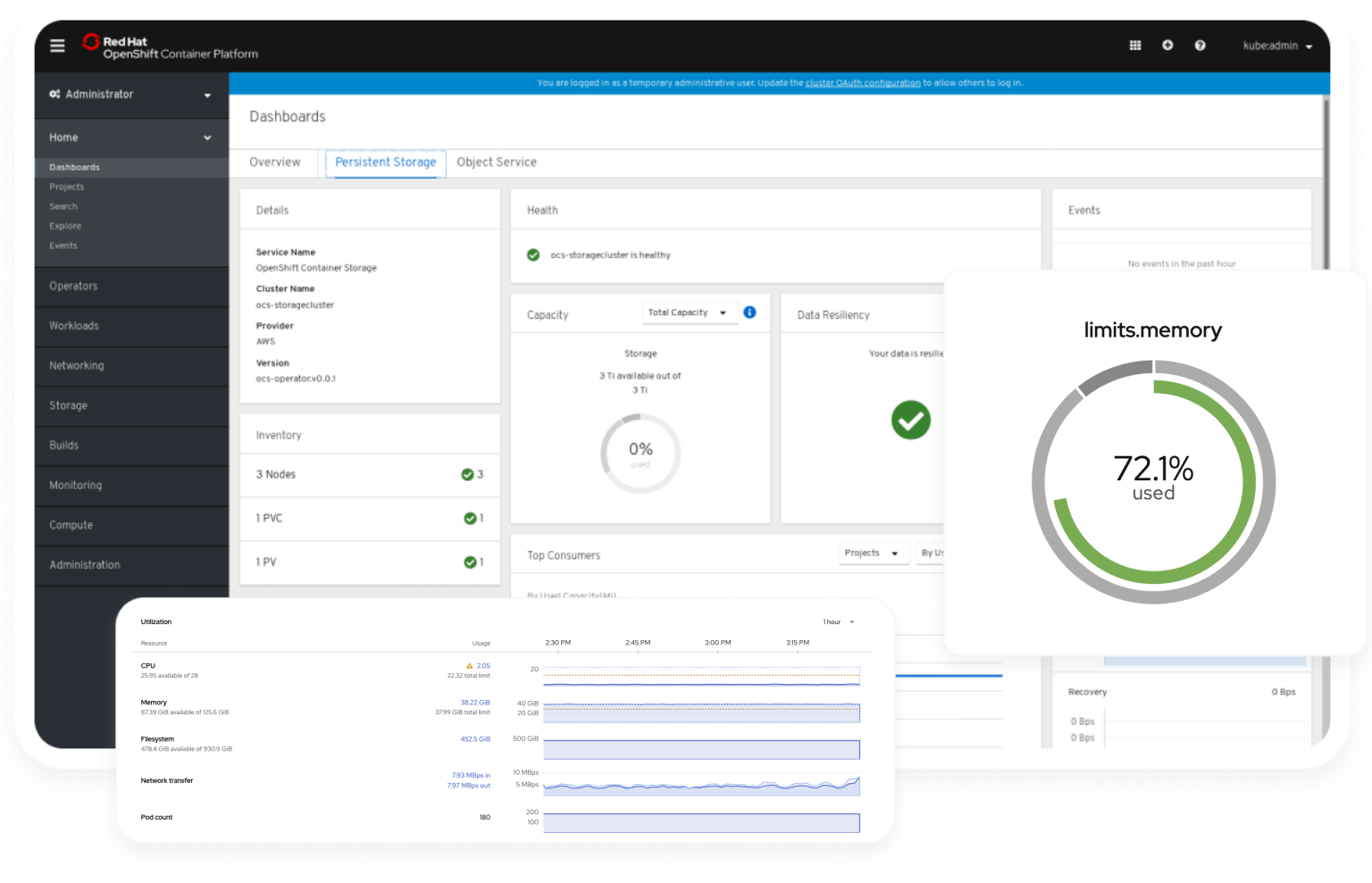Screen dimensions: 1372x883
Task: Expand the Administrator perspective switcher
Action: coord(130,95)
